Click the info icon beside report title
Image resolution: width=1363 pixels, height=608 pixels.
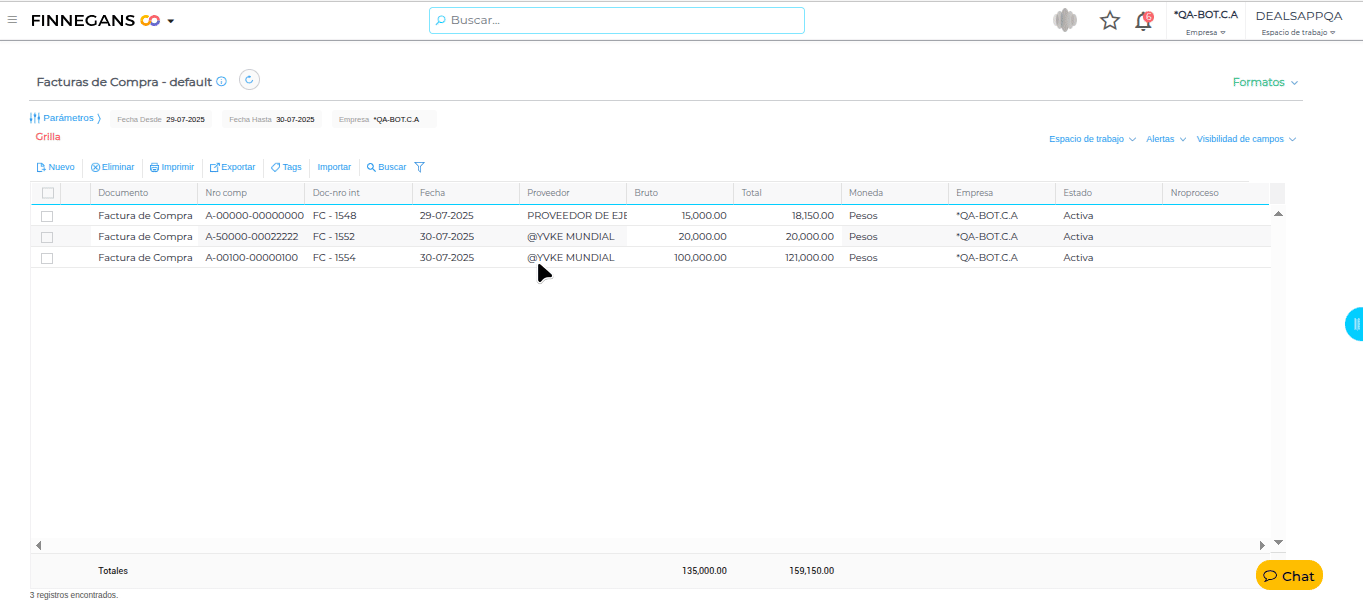point(221,82)
